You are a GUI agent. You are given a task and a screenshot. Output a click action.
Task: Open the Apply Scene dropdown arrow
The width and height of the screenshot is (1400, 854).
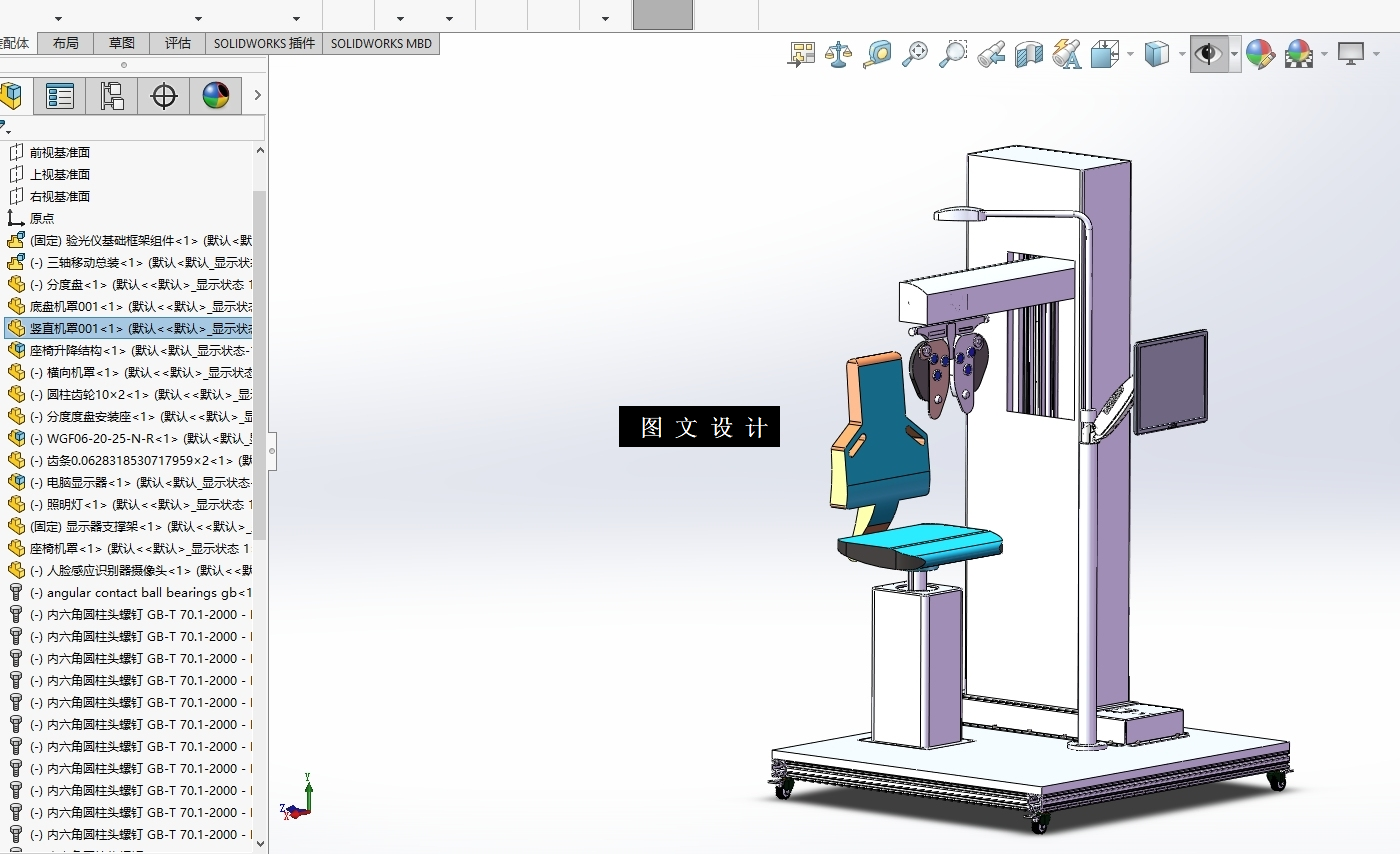pos(1324,54)
